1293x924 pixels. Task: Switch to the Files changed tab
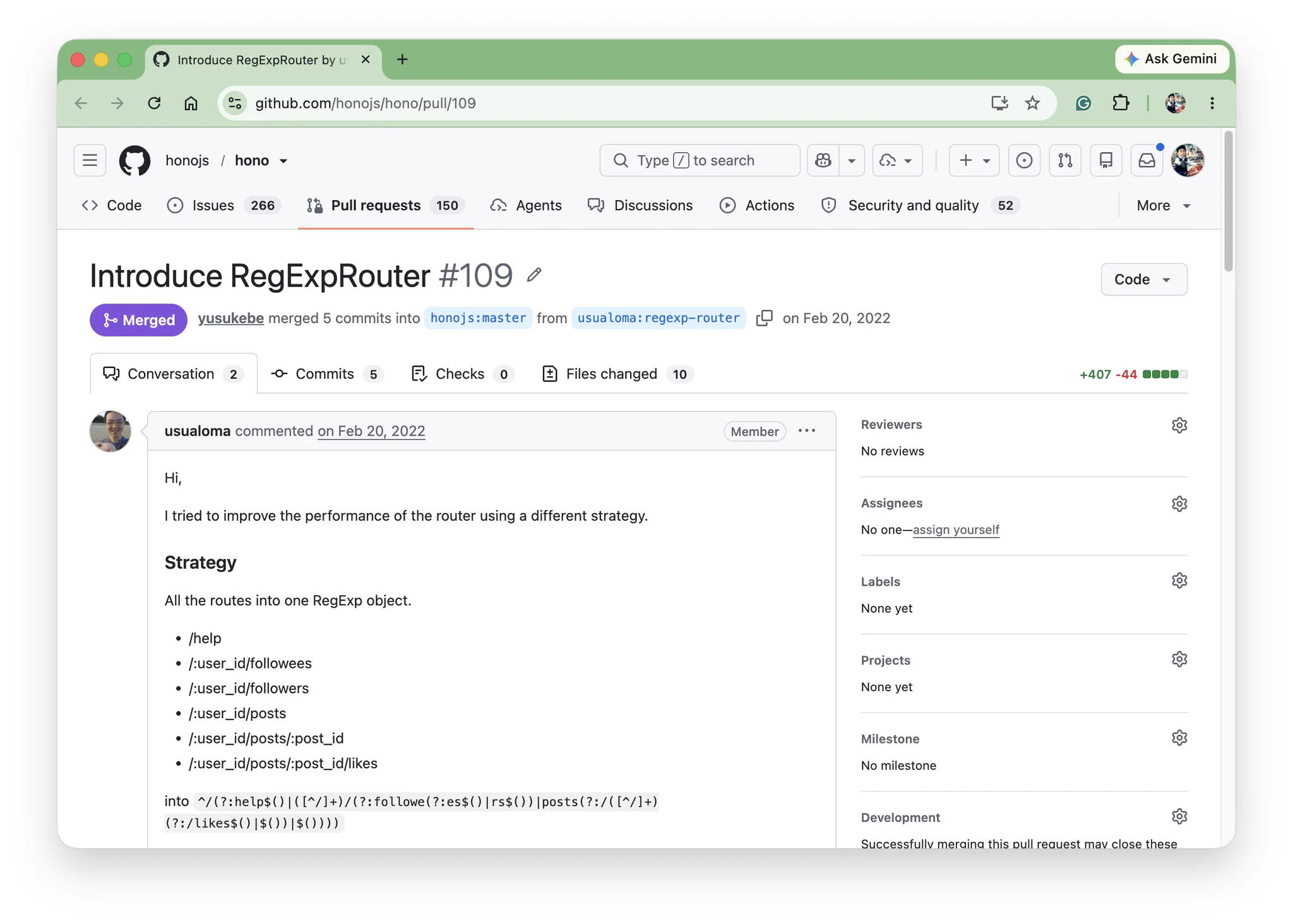617,374
